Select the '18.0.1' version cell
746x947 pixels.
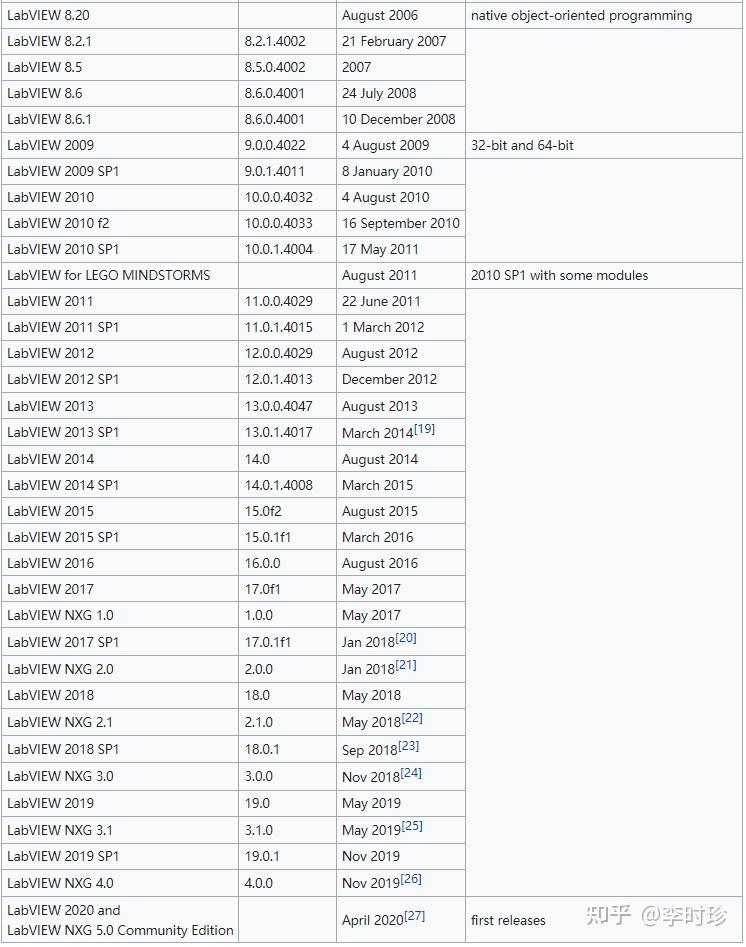288,748
